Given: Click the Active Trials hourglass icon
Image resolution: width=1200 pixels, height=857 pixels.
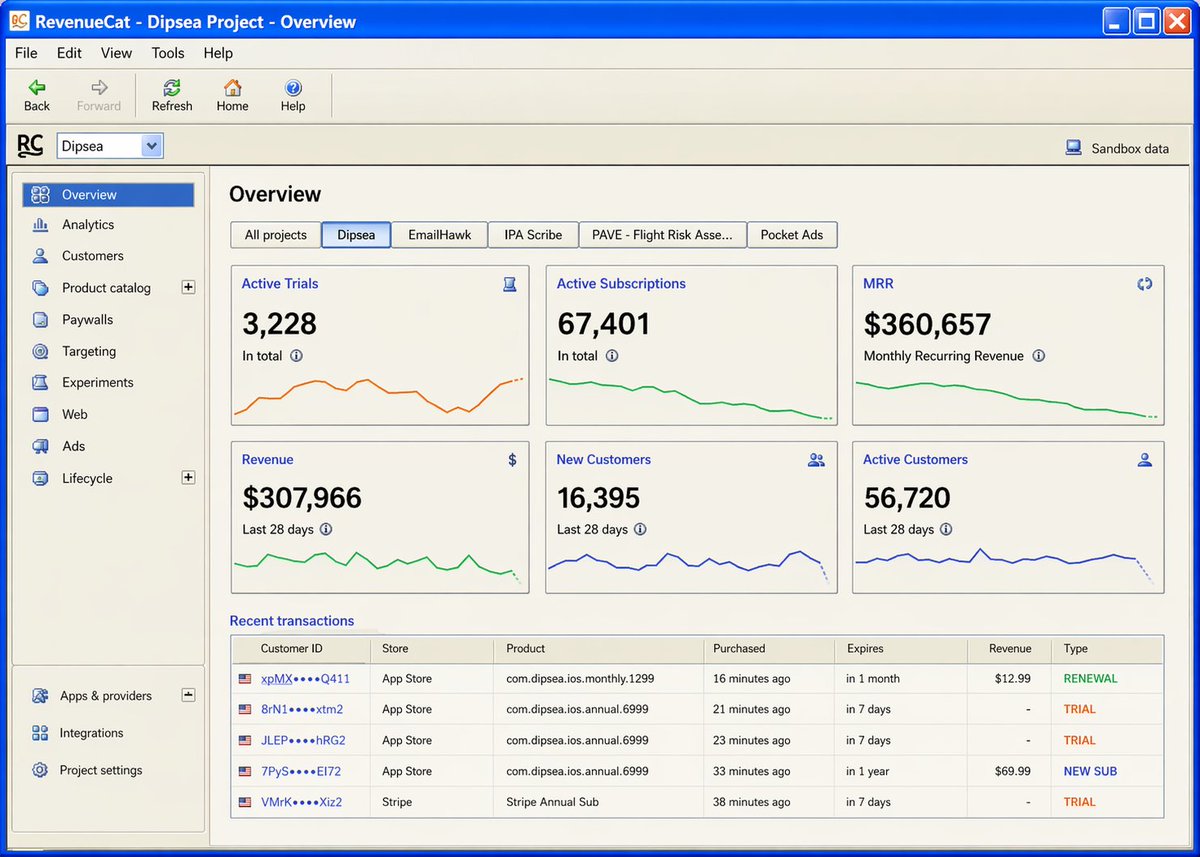Looking at the screenshot, I should point(510,284).
